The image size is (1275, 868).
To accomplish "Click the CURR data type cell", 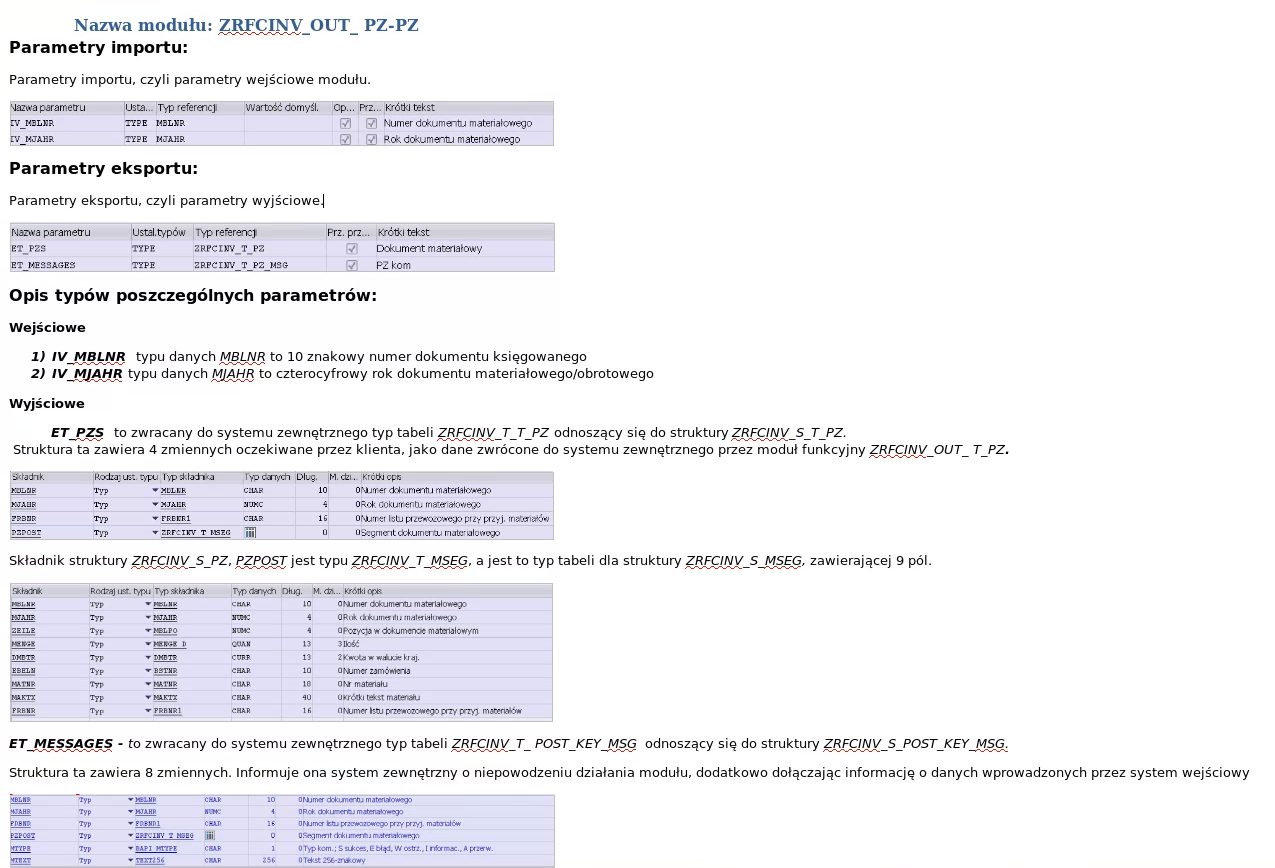I will coord(241,658).
